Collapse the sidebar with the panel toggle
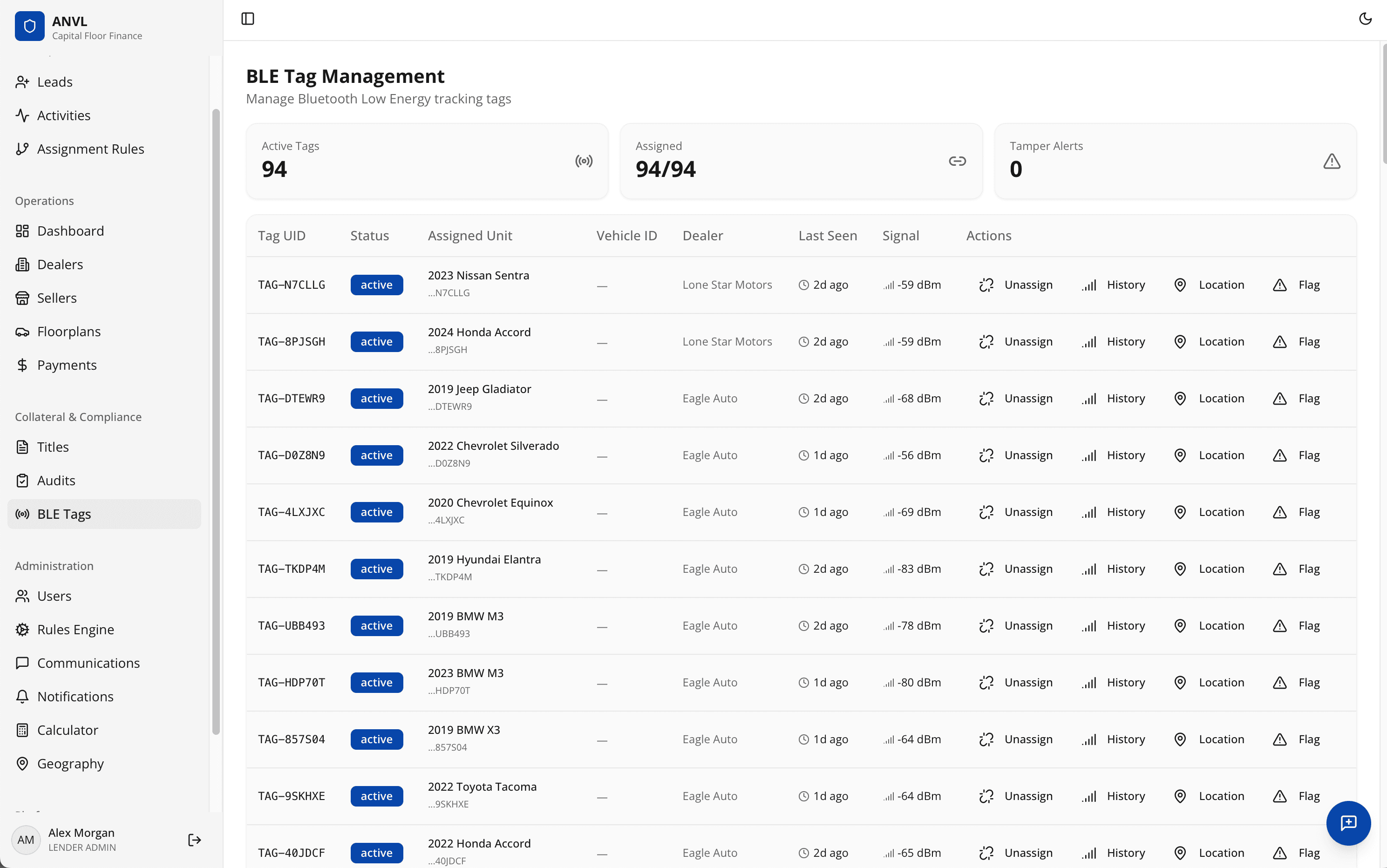 pyautogui.click(x=248, y=18)
